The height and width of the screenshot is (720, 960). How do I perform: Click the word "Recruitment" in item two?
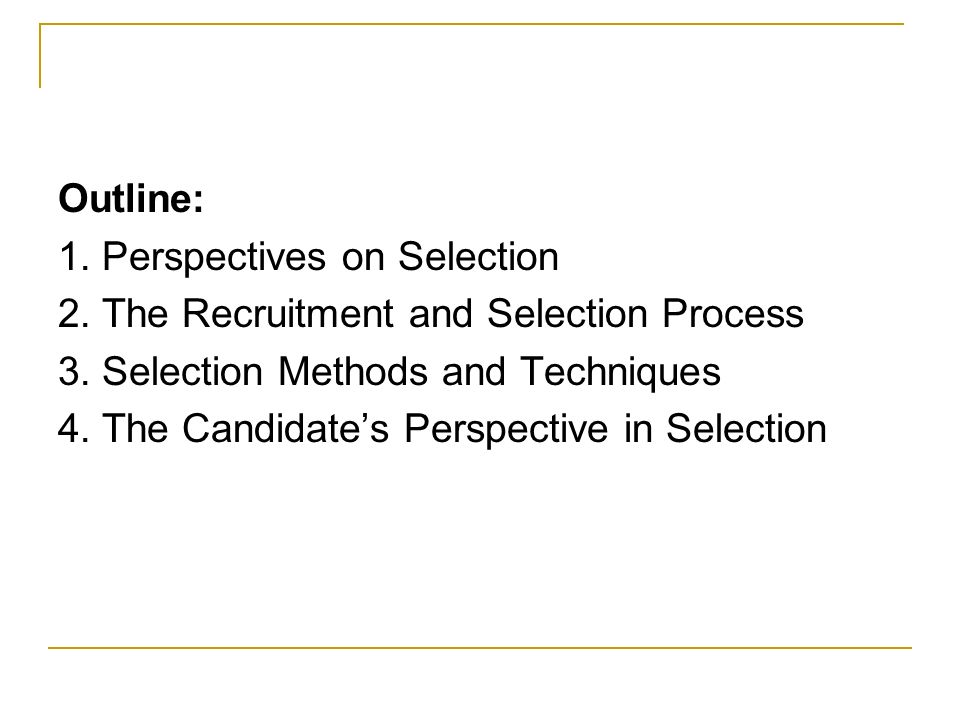click(288, 313)
